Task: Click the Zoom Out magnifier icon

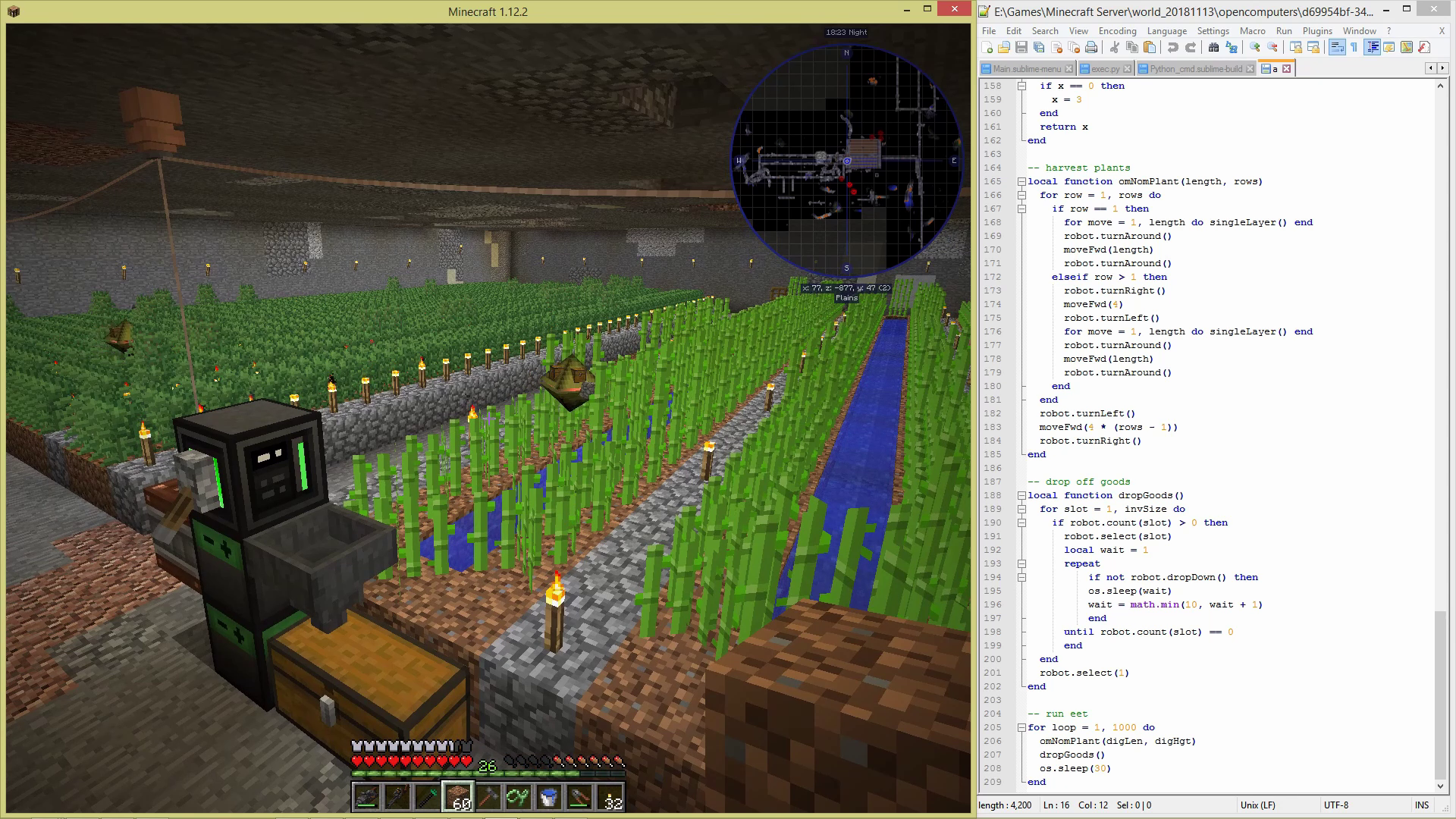Action: (1272, 47)
